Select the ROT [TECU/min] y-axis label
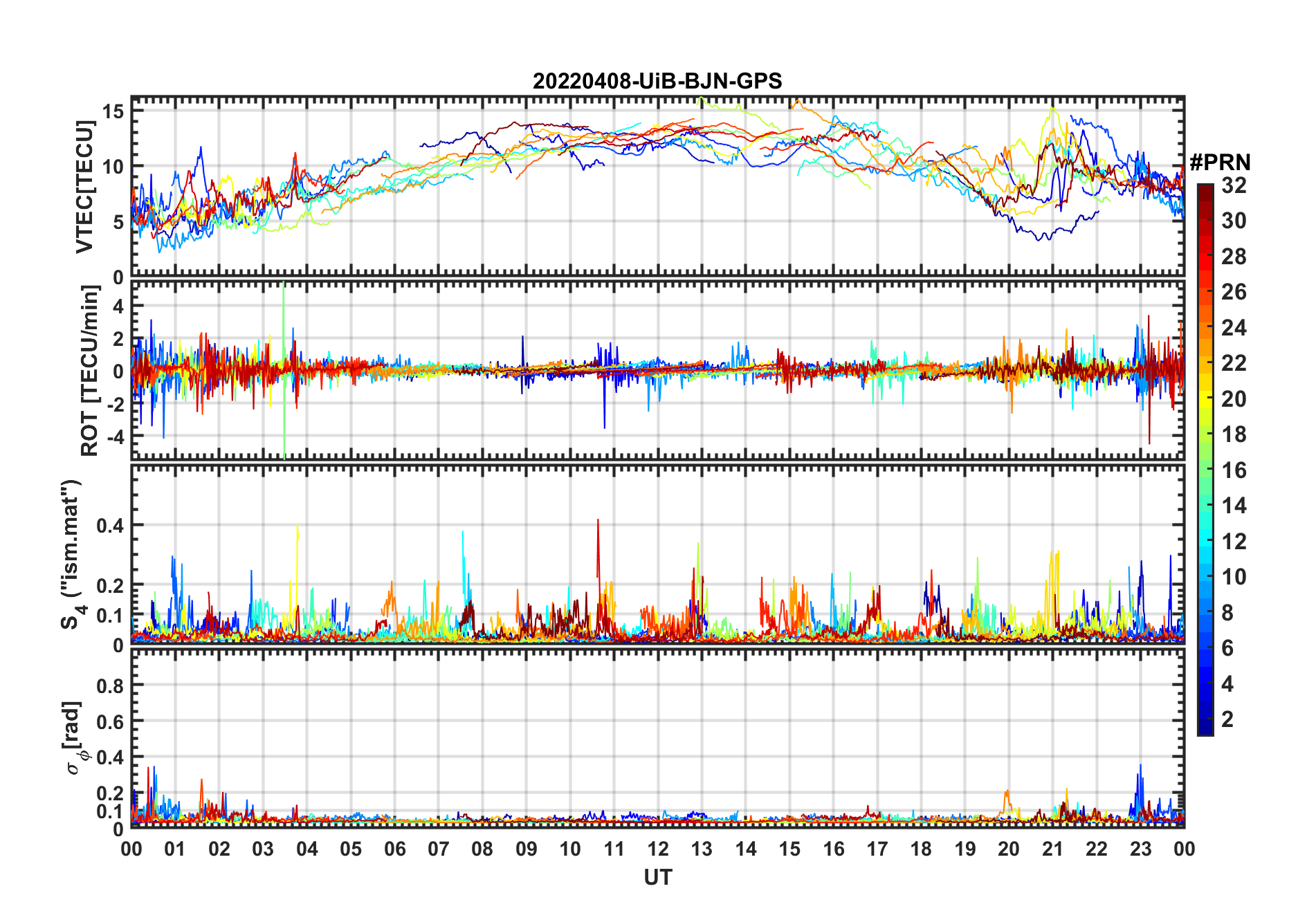The width and height of the screenshot is (1316, 920). pos(89,371)
